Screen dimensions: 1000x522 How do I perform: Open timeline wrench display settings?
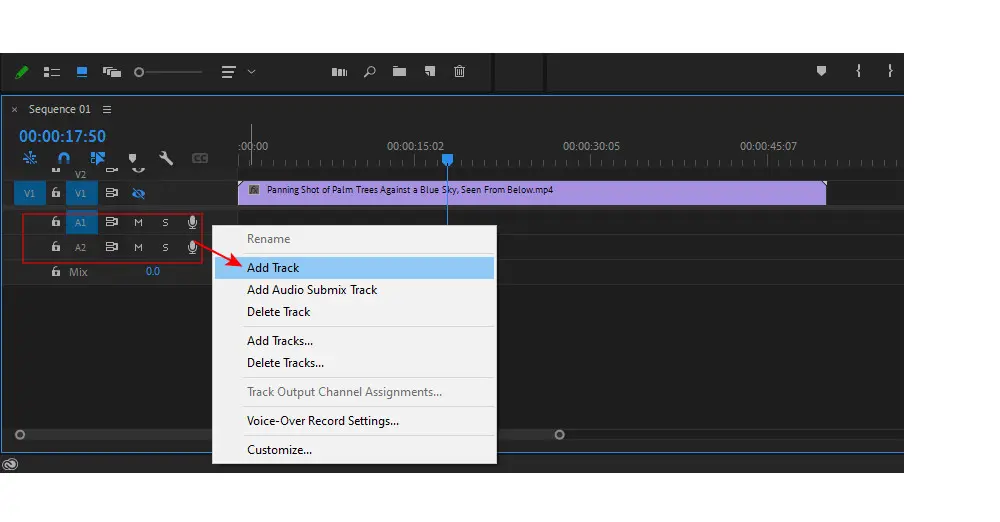click(166, 158)
